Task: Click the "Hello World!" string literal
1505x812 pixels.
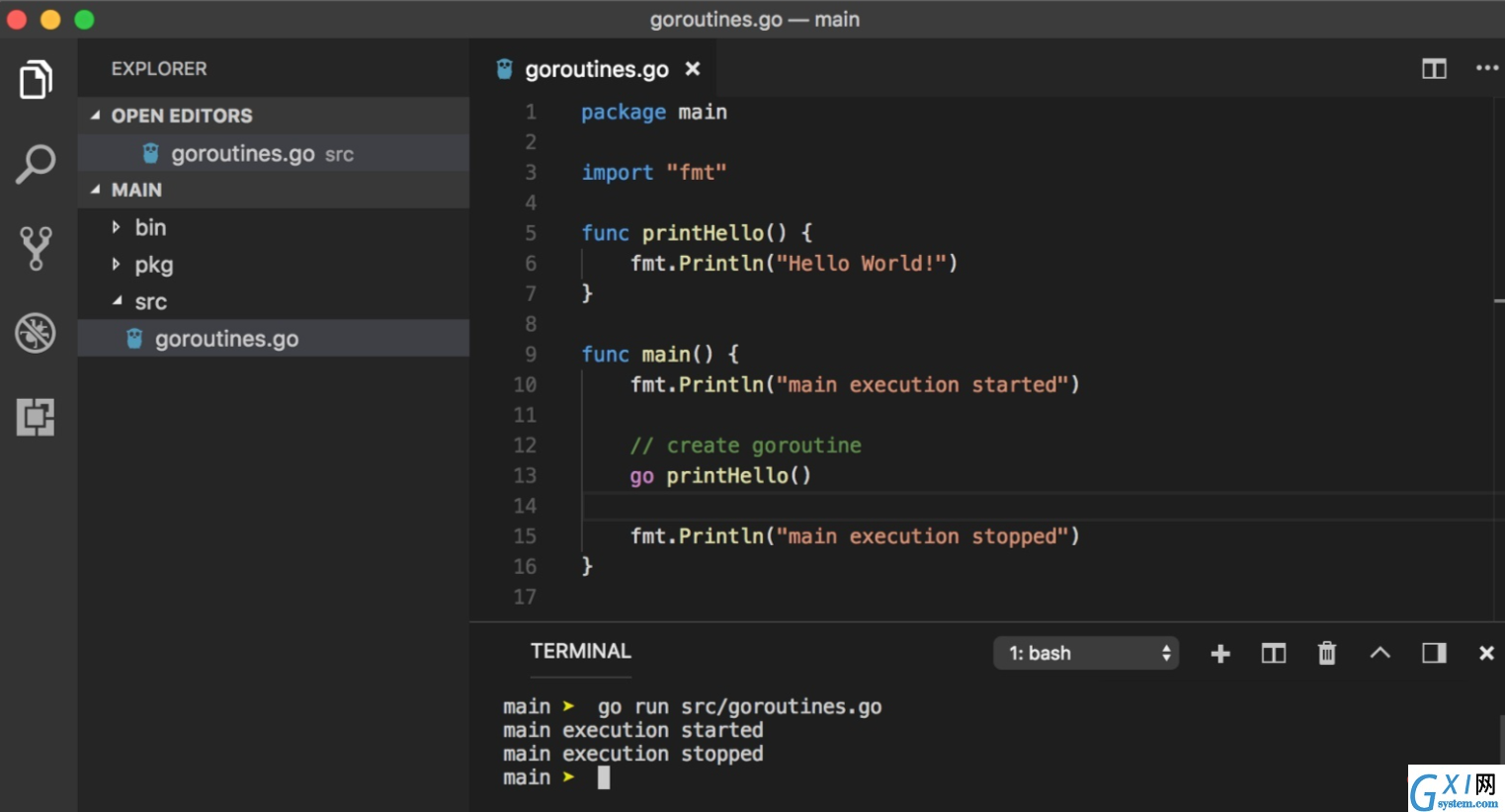Action: pyautogui.click(x=862, y=264)
